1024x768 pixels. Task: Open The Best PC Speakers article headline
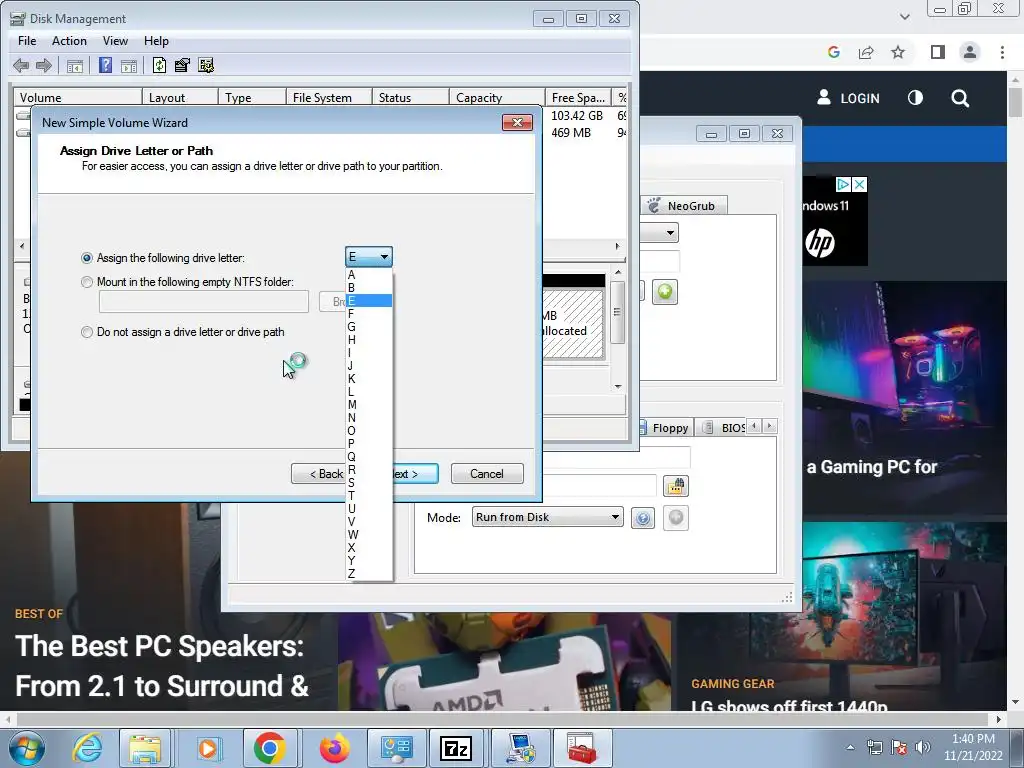161,665
